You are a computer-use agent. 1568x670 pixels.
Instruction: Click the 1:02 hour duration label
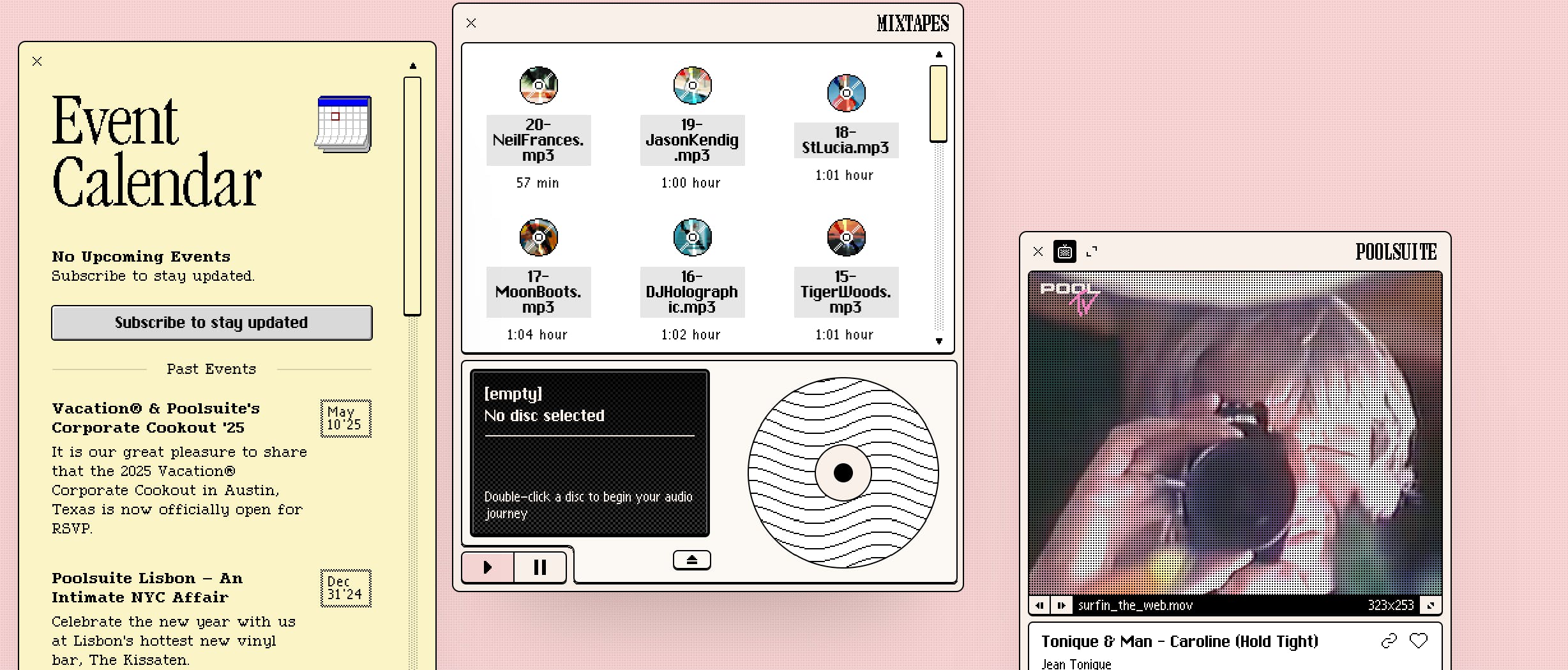pyautogui.click(x=691, y=335)
